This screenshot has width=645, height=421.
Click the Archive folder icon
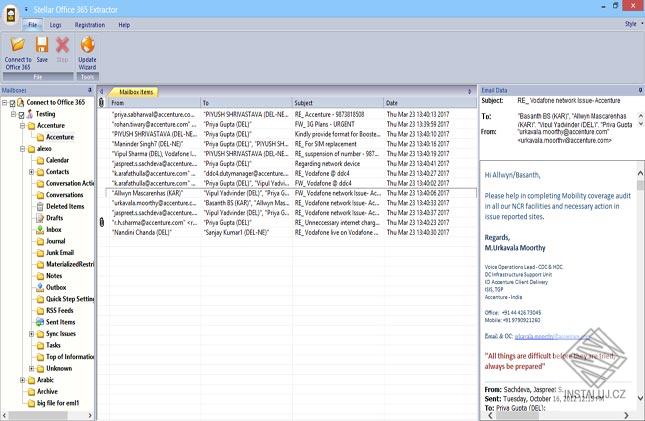[x=31, y=391]
